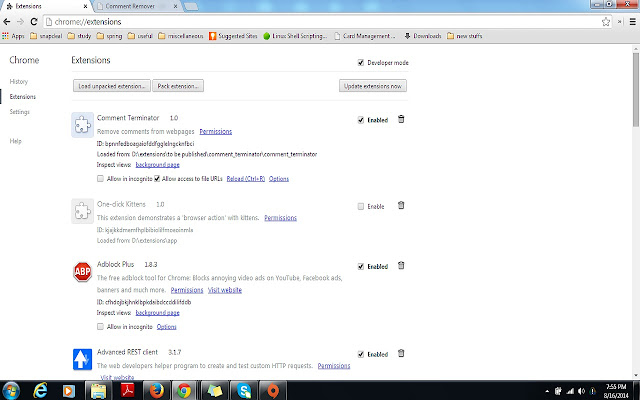The width and height of the screenshot is (640, 400).
Task: Bookmark this page with the star icon
Action: [606, 22]
